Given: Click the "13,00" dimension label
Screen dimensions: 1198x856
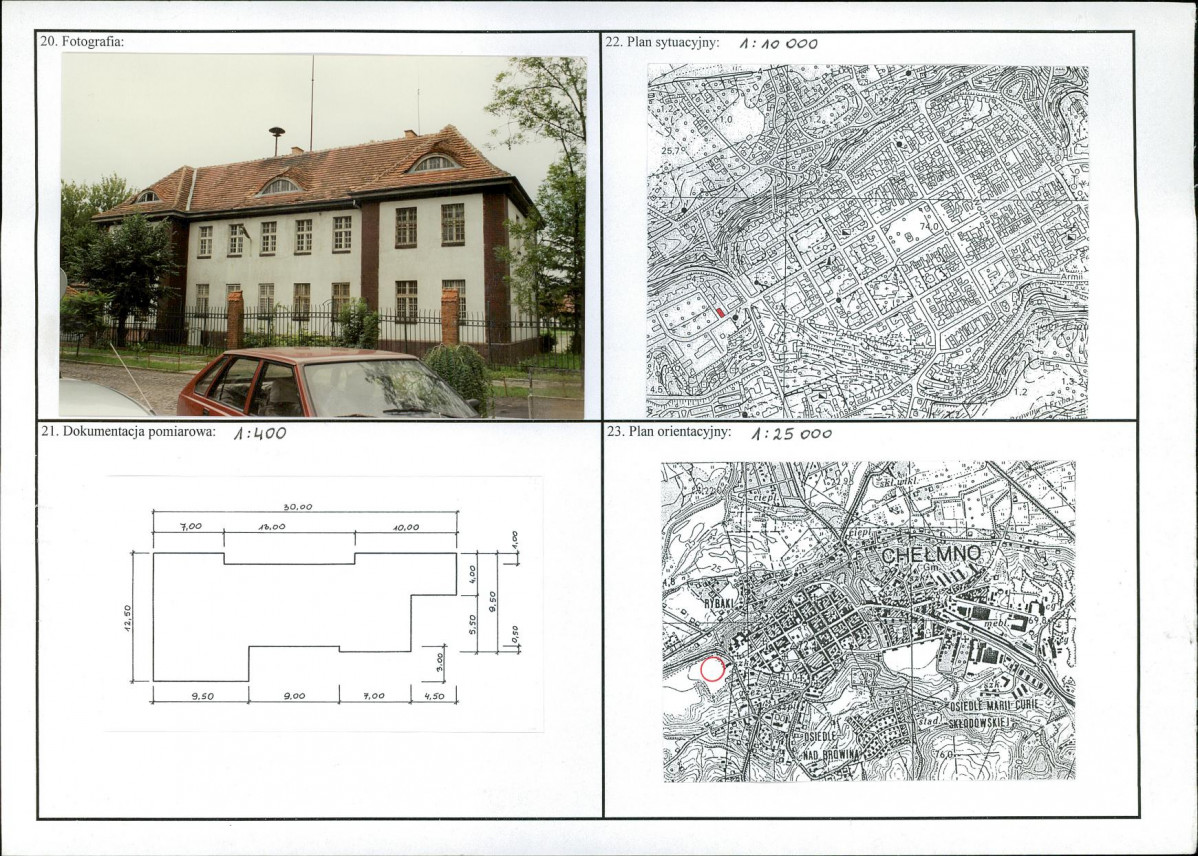Looking at the screenshot, I should pos(272,527).
